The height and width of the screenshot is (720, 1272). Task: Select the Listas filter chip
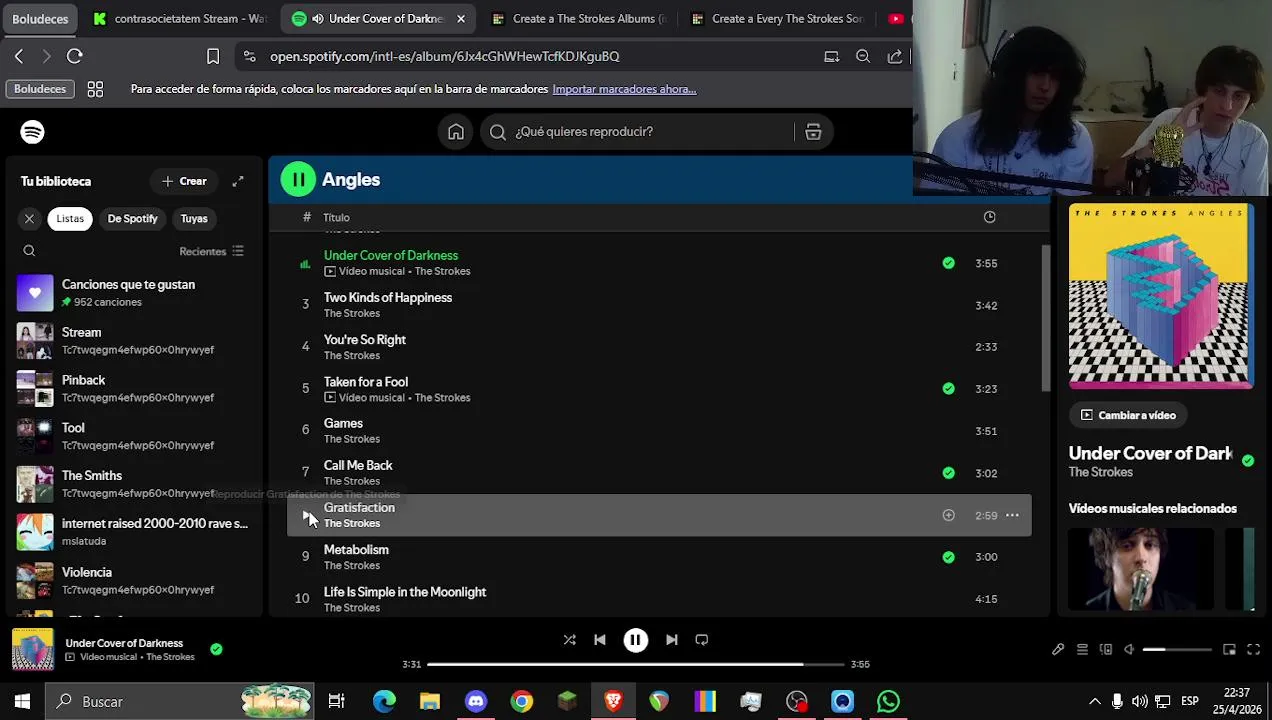pos(70,219)
